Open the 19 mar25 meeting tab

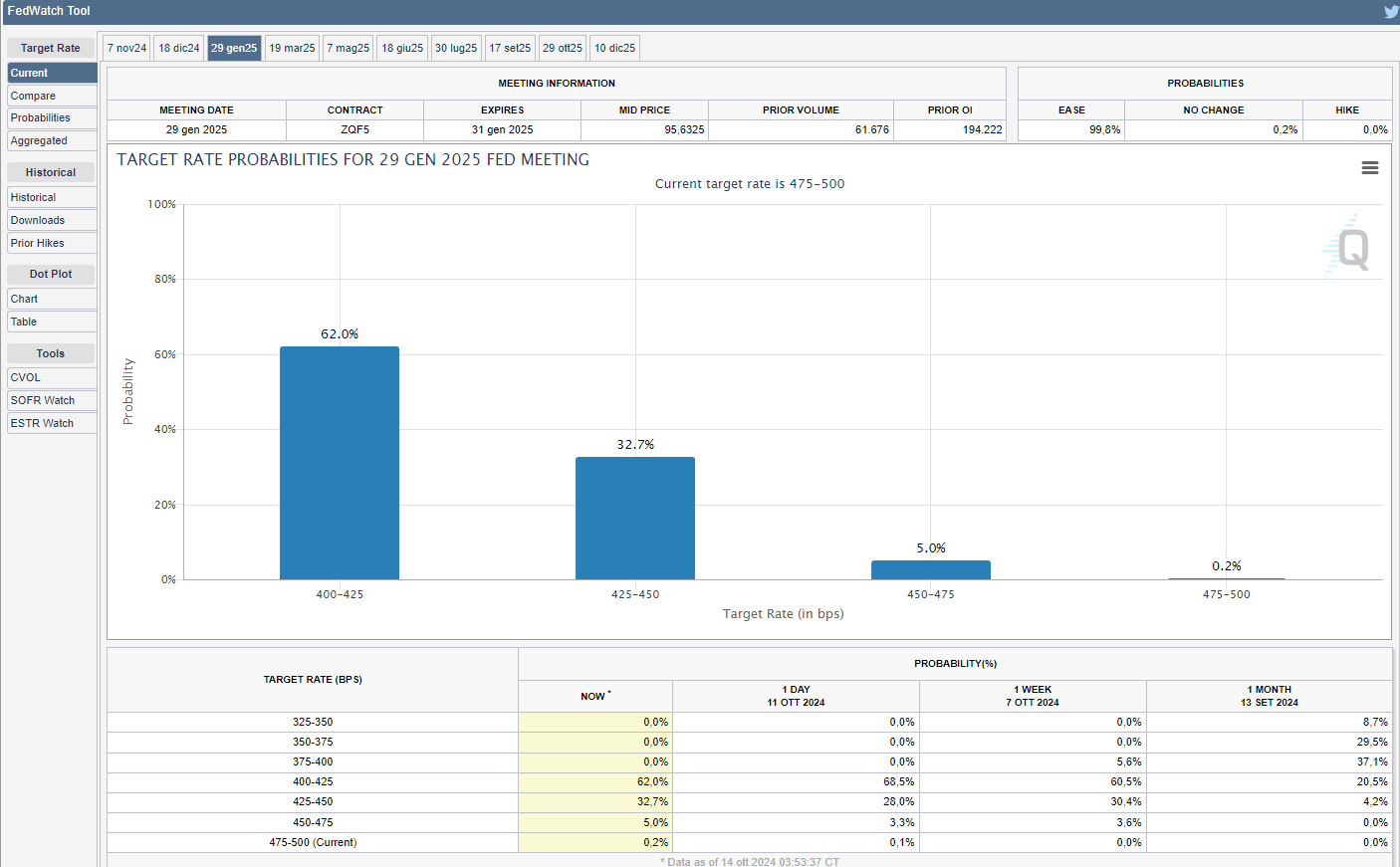click(292, 48)
